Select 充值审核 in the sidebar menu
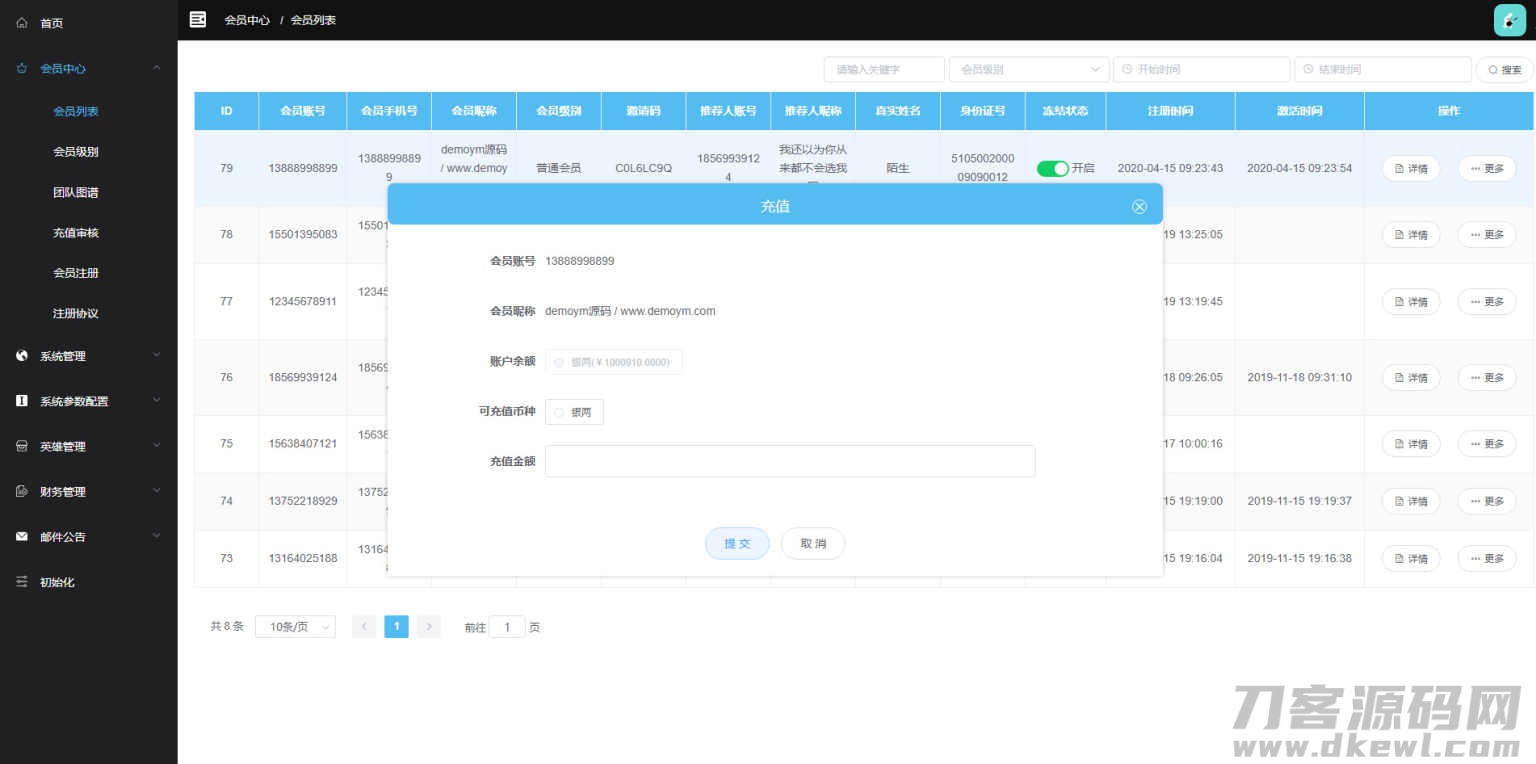This screenshot has width=1536, height=764. tap(75, 232)
